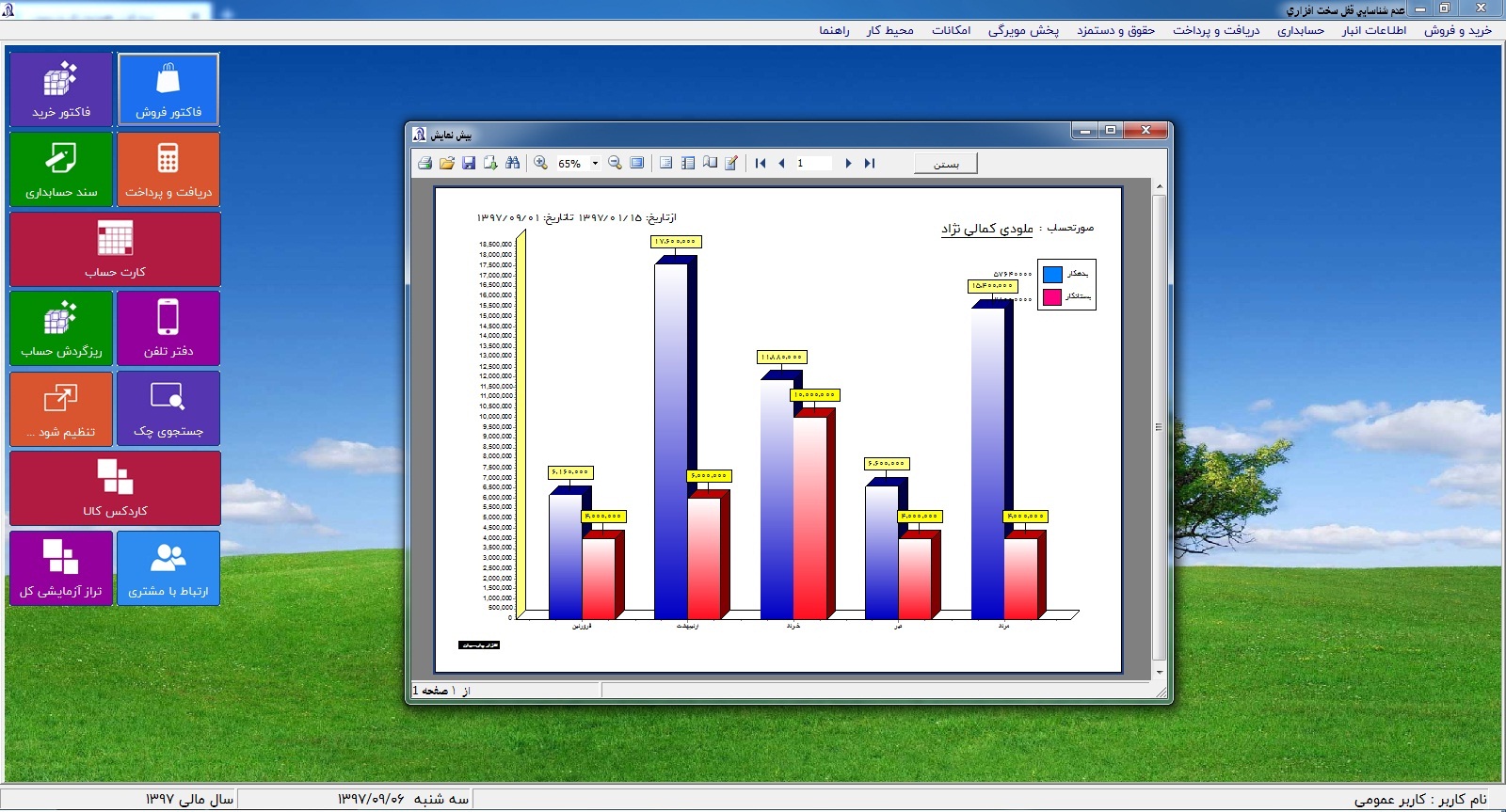This screenshot has width=1506, height=812.
Task: Open the پخش مویرگی menu
Action: [x=1023, y=30]
